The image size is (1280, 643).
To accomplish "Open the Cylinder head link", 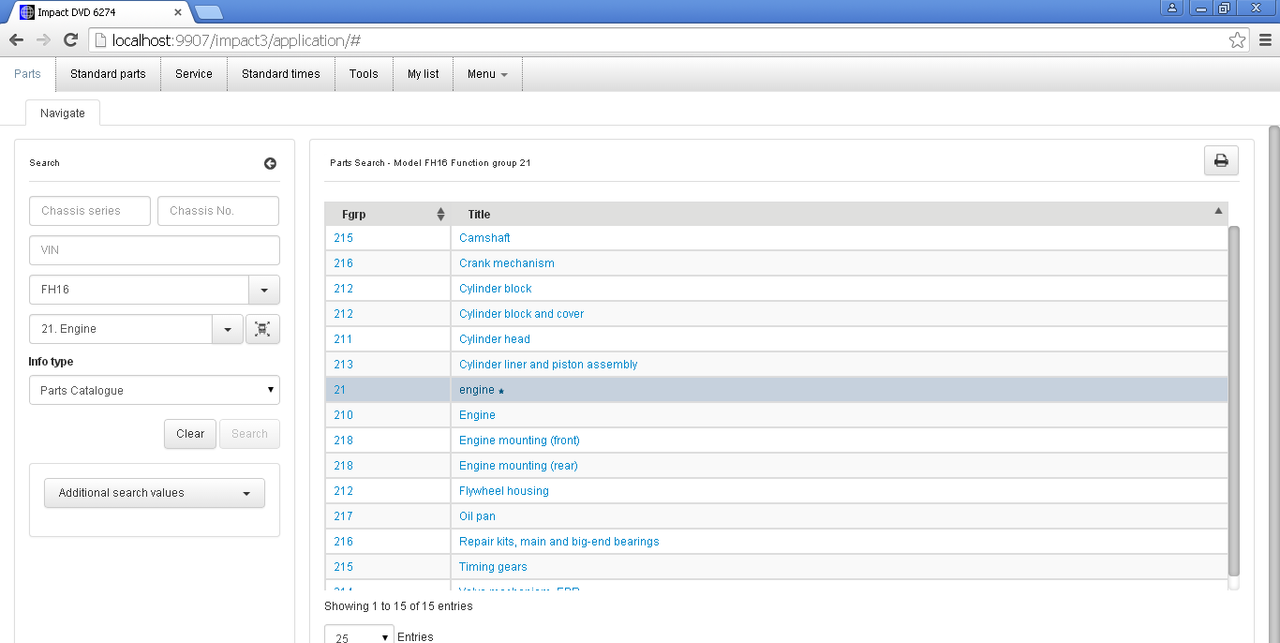I will 495,339.
